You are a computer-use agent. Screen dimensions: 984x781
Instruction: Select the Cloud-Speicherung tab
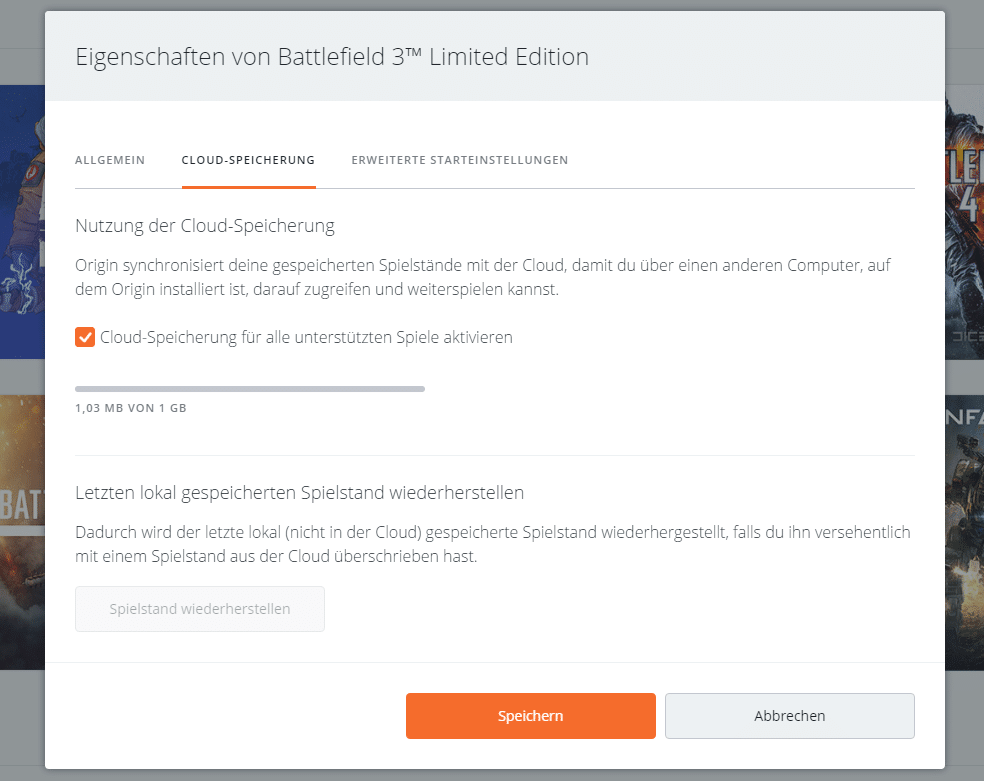[x=248, y=160]
